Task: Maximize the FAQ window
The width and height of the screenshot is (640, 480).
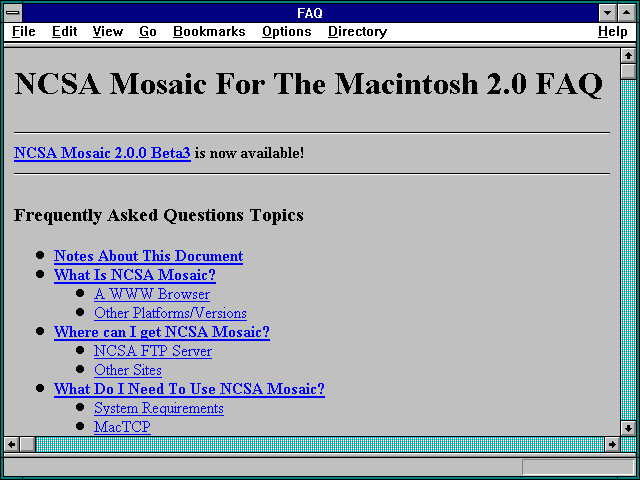Action: (x=627, y=13)
